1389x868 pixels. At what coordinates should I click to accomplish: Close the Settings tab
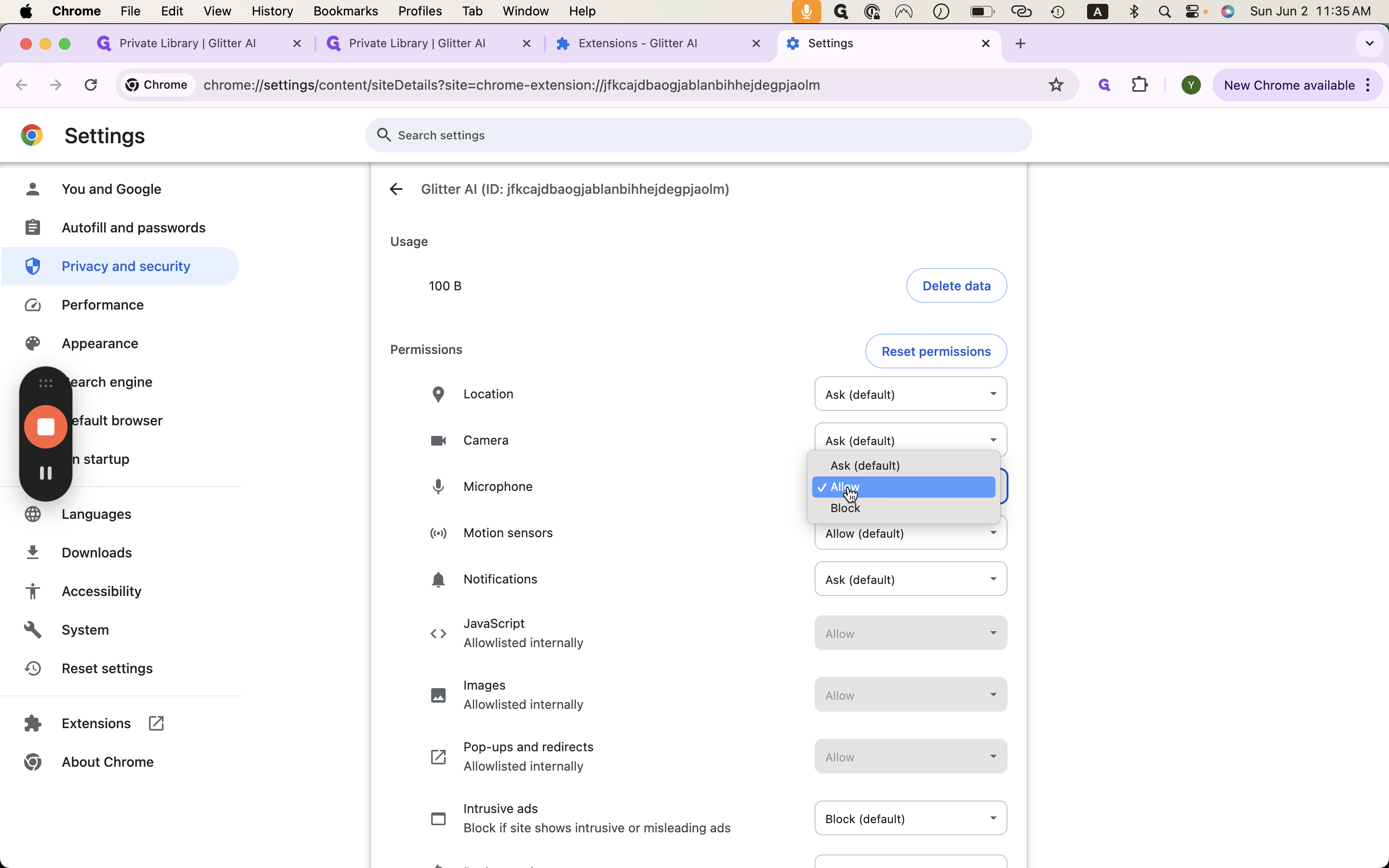click(985, 43)
